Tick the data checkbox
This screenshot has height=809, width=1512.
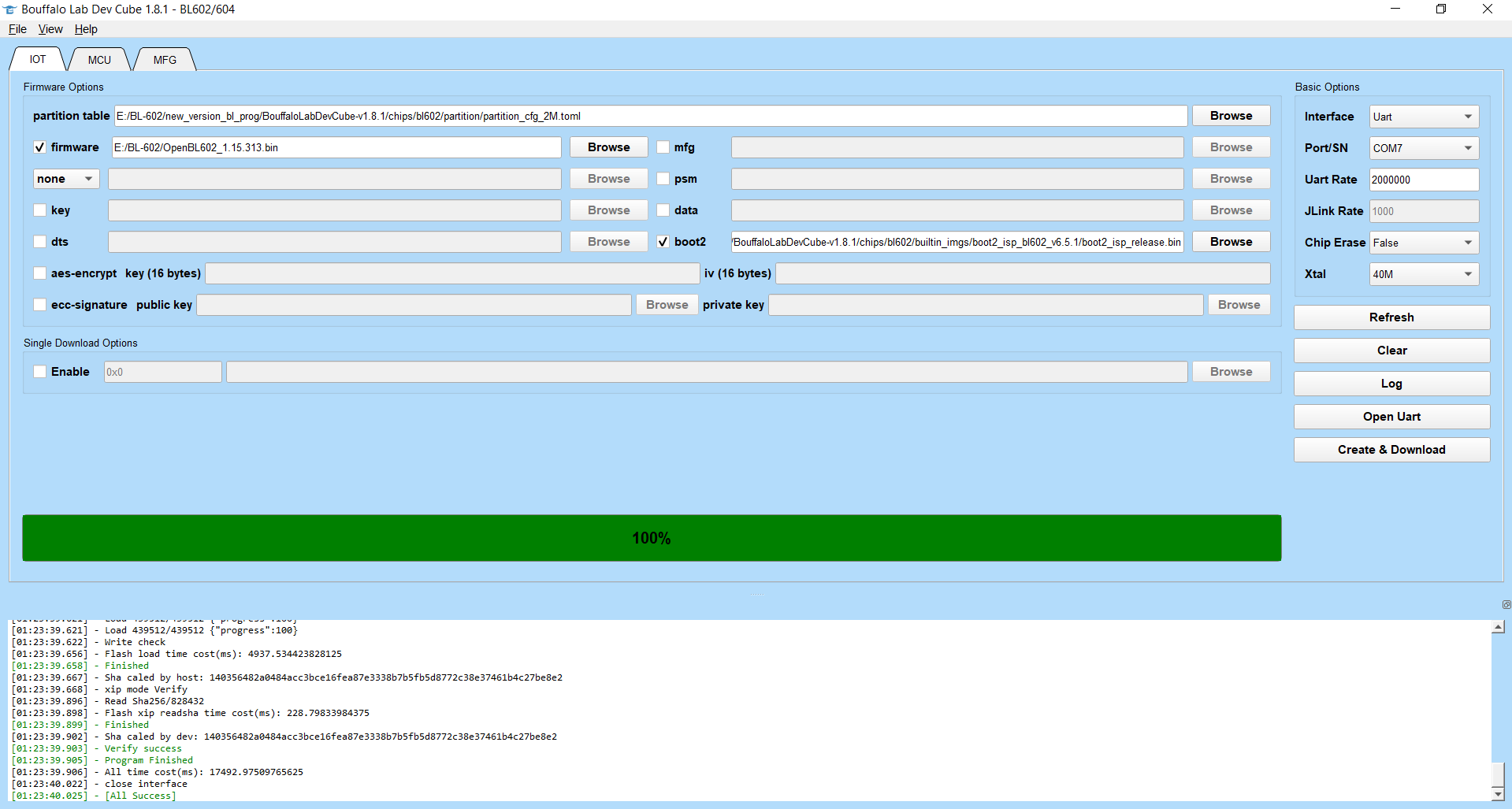coord(663,210)
